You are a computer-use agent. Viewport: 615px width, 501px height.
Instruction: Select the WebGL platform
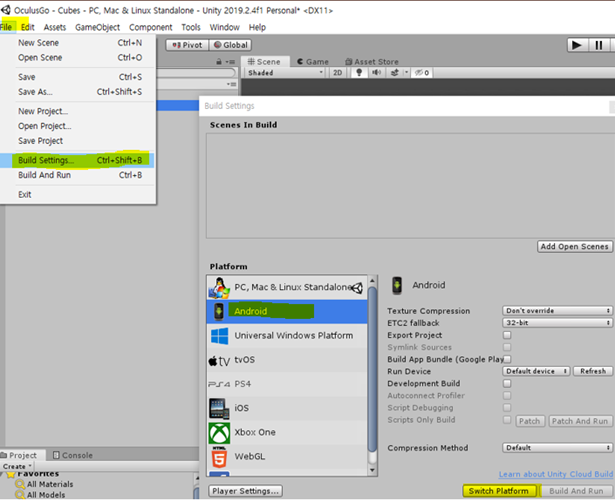click(287, 457)
